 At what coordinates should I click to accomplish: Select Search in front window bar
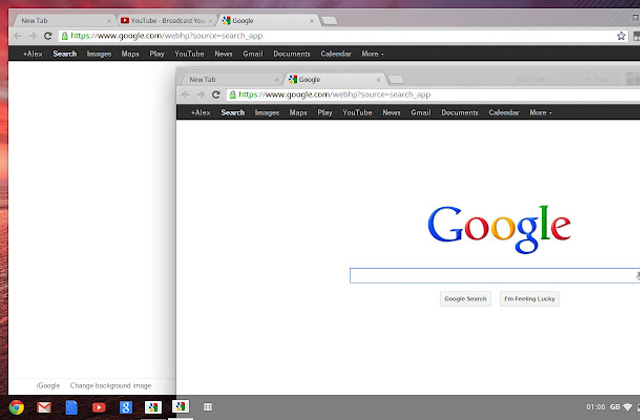233,113
